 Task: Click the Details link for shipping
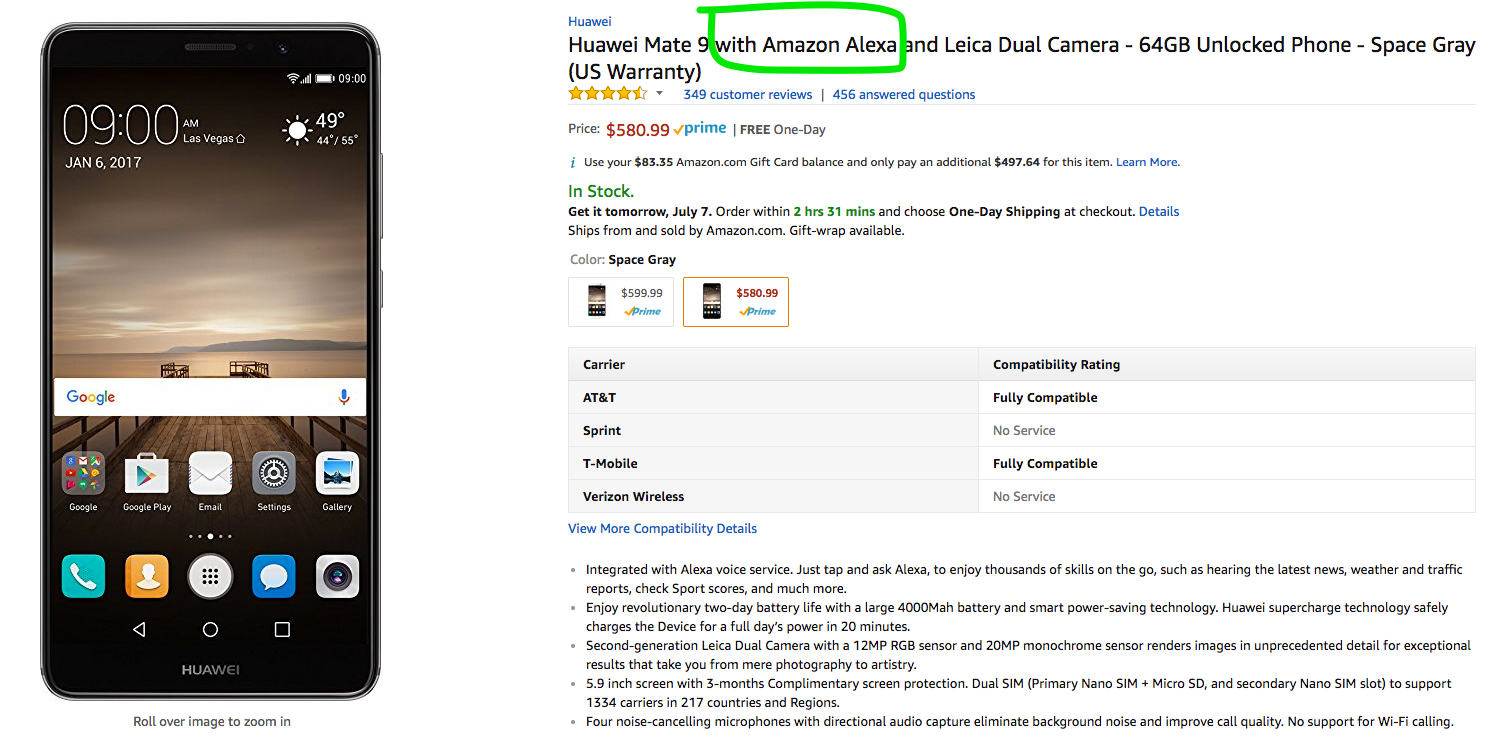click(1159, 212)
